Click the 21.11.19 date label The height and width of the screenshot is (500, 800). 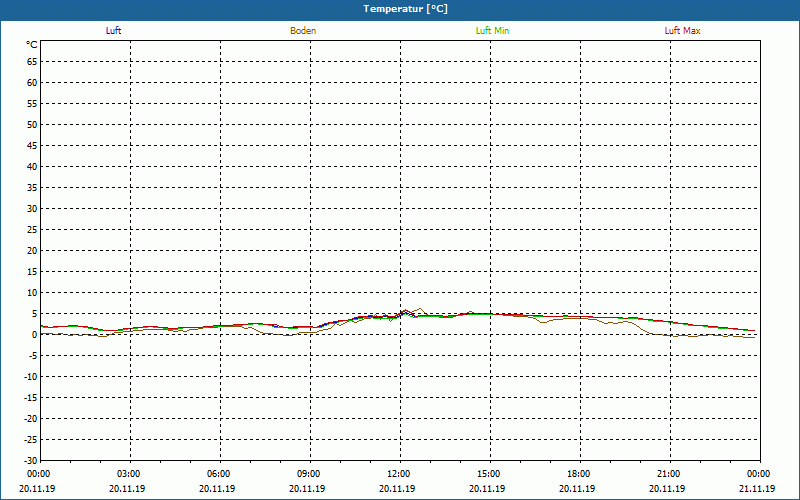757,488
